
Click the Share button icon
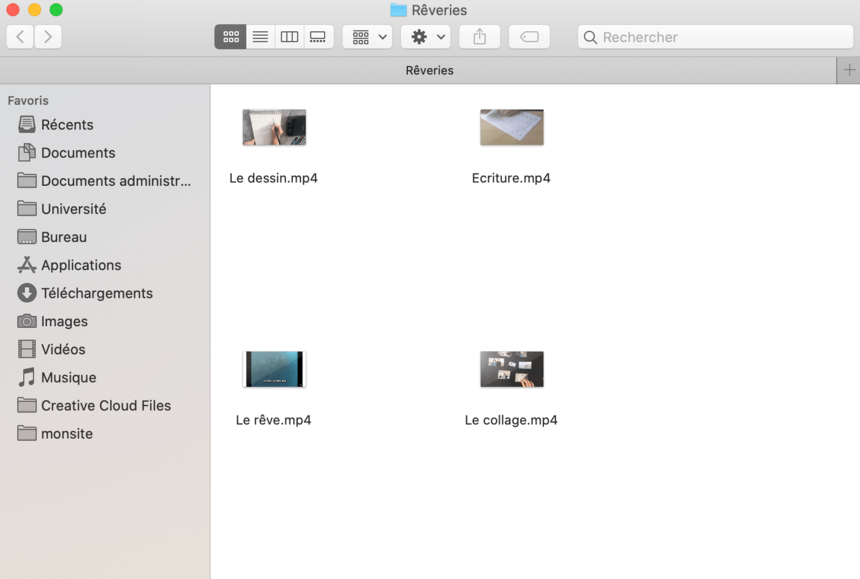pyautogui.click(x=479, y=37)
